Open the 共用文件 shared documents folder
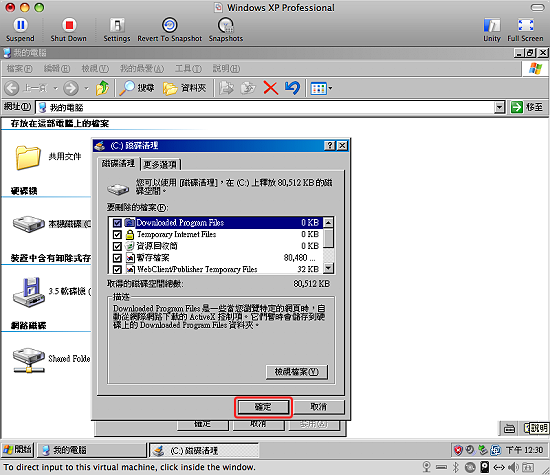550x475 pixels. click(48, 157)
